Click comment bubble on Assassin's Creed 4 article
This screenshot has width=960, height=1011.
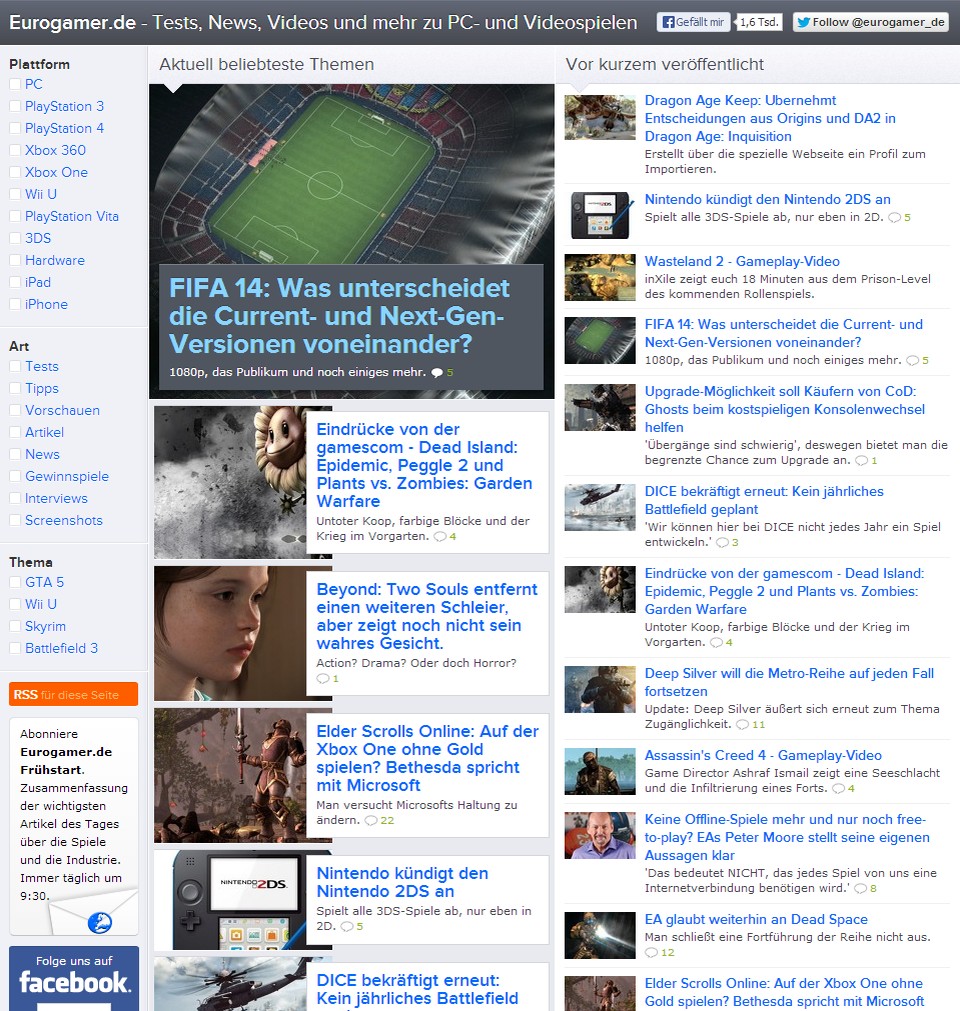tap(838, 789)
